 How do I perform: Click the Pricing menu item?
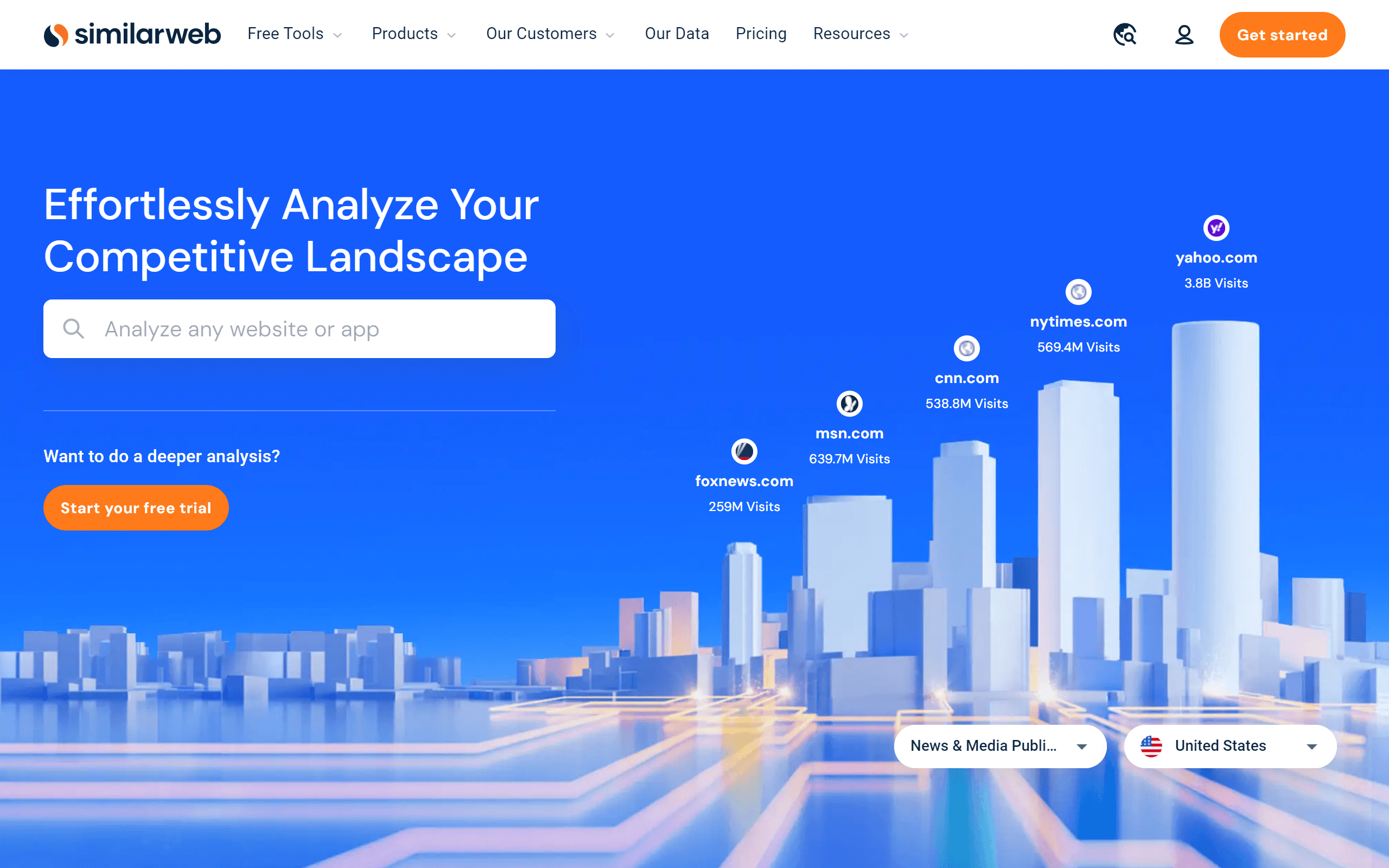click(761, 33)
